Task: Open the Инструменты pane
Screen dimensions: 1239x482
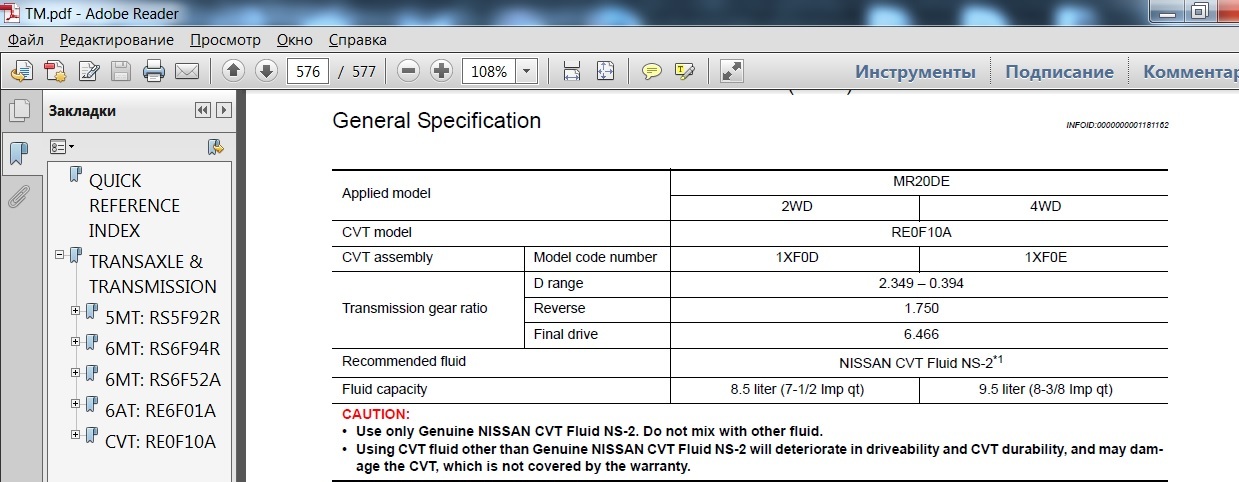Action: (x=914, y=72)
